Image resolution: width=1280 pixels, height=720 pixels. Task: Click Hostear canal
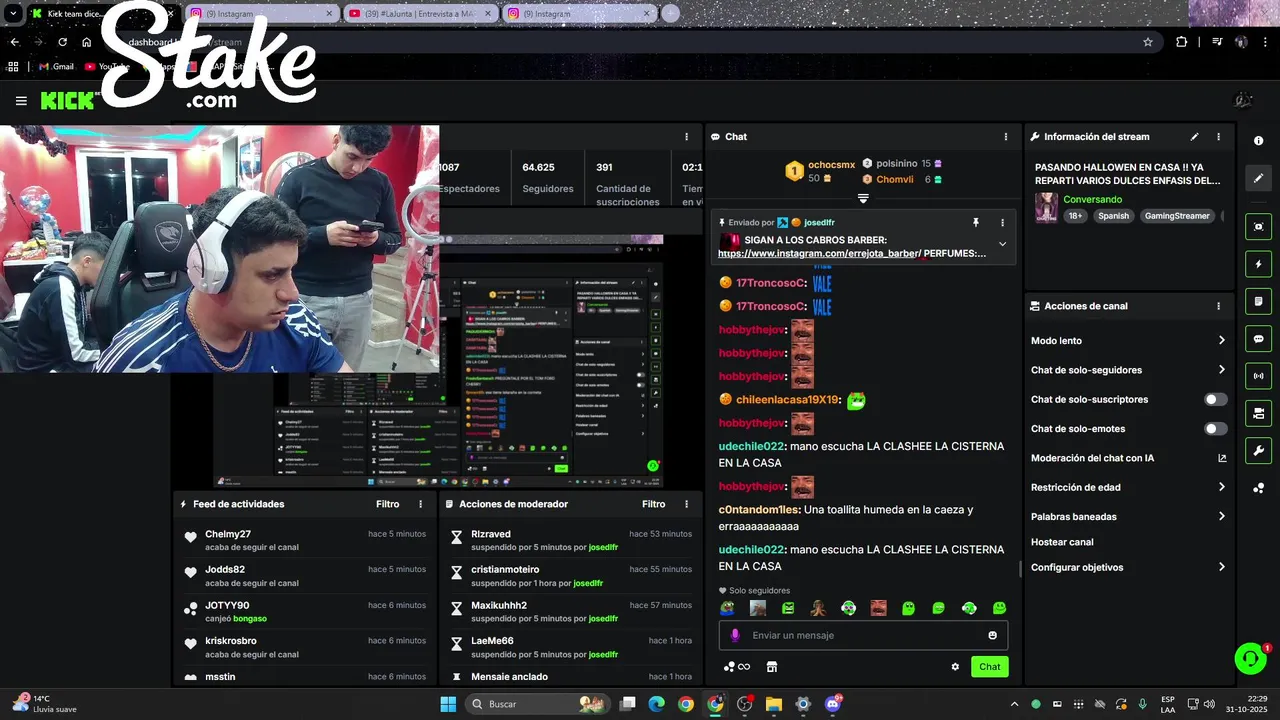tap(1062, 542)
